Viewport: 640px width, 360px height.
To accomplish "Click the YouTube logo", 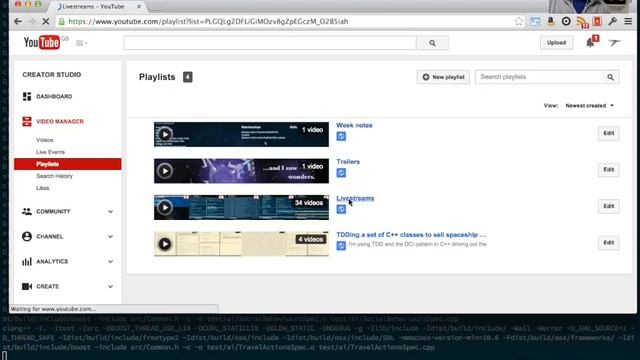I will (42, 42).
